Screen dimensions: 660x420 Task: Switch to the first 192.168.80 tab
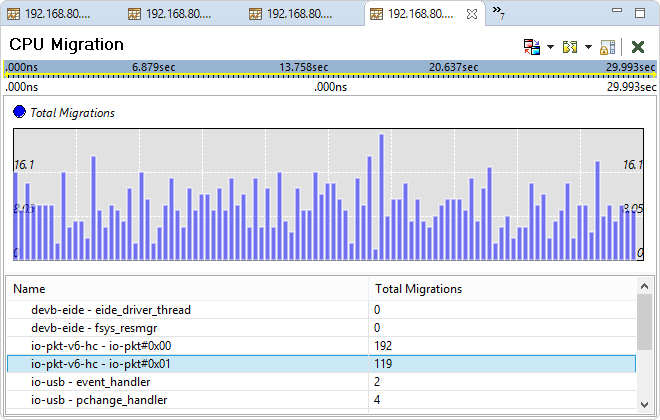point(60,14)
